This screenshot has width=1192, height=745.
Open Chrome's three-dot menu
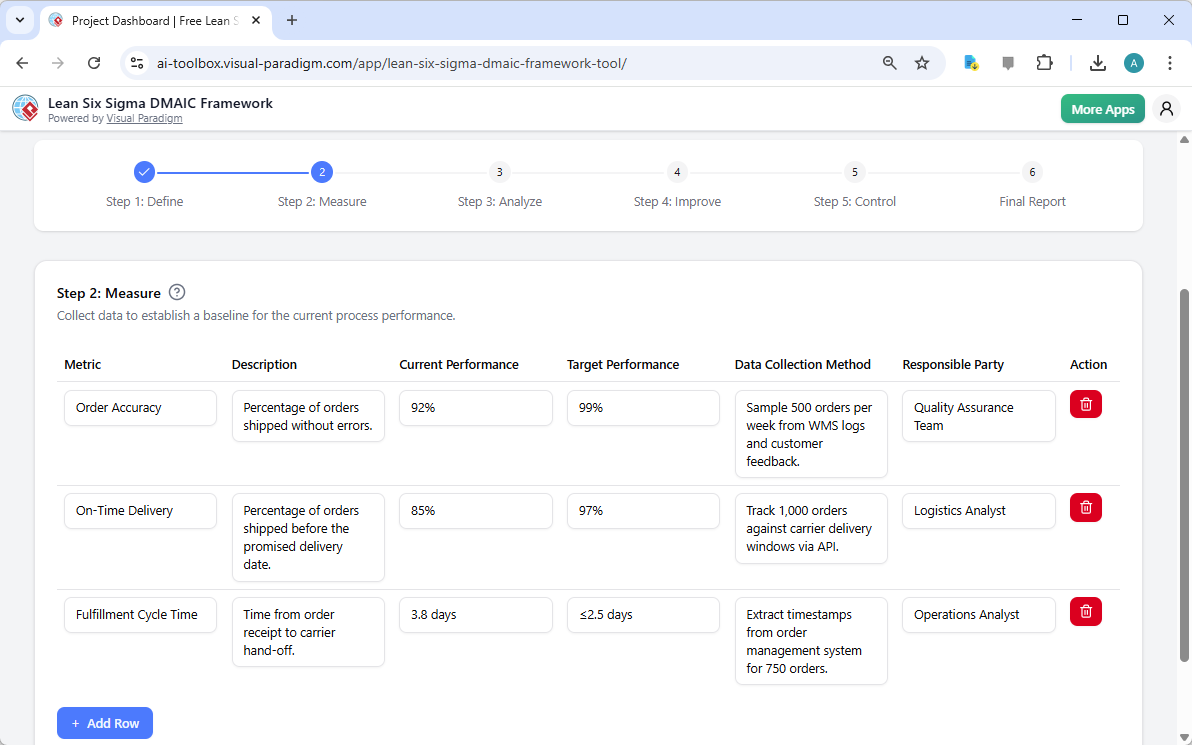[x=1170, y=62]
